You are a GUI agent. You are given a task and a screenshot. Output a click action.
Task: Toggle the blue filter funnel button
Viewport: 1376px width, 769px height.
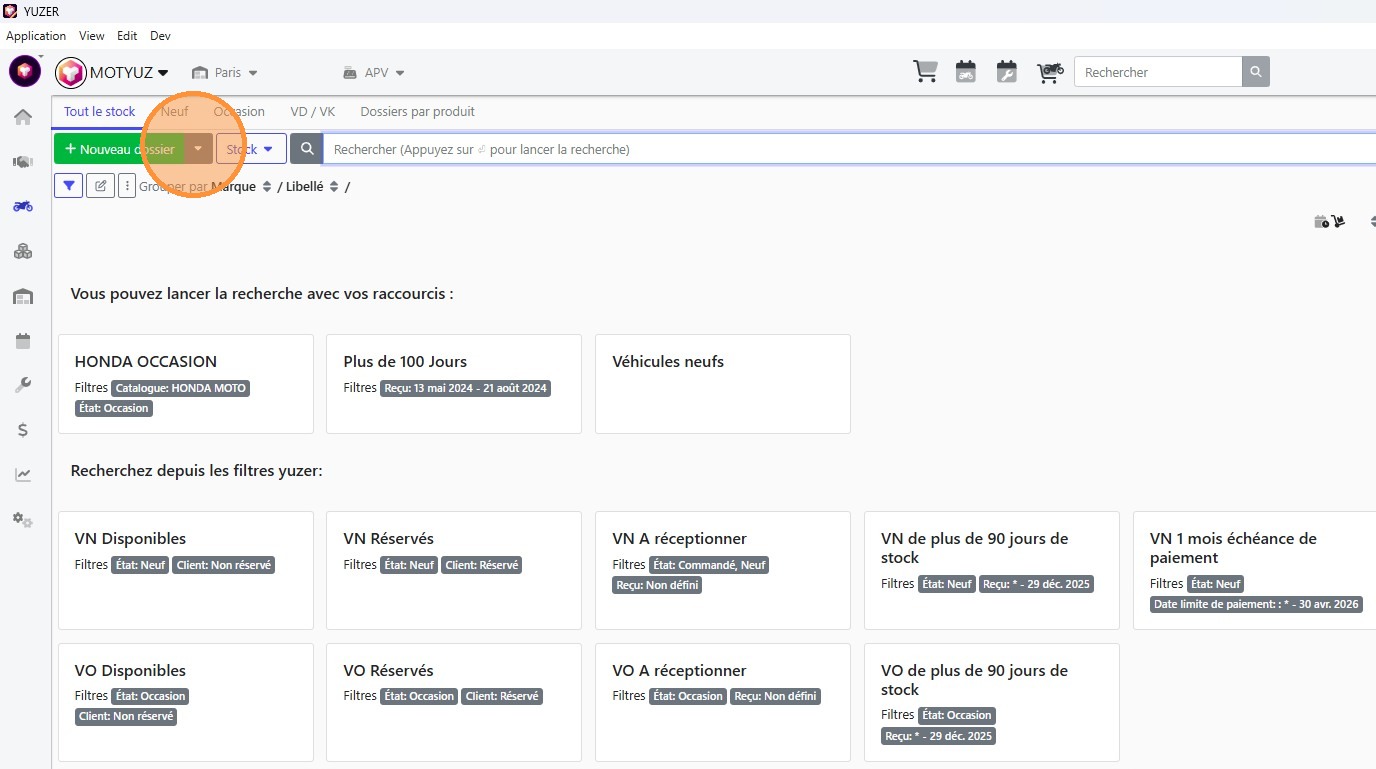pos(68,186)
